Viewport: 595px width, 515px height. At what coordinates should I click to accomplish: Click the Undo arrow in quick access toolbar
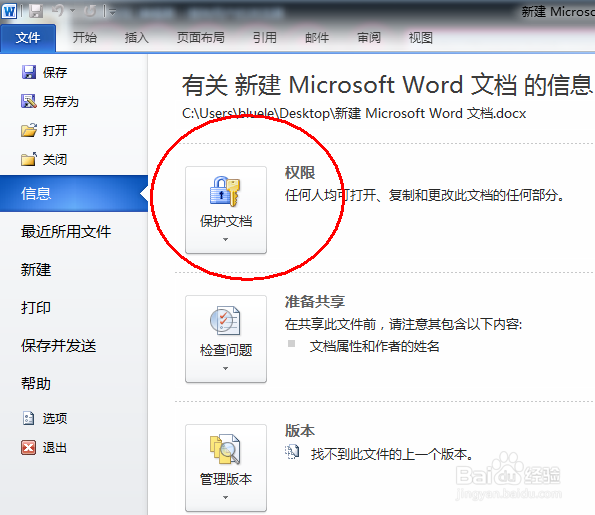point(58,11)
